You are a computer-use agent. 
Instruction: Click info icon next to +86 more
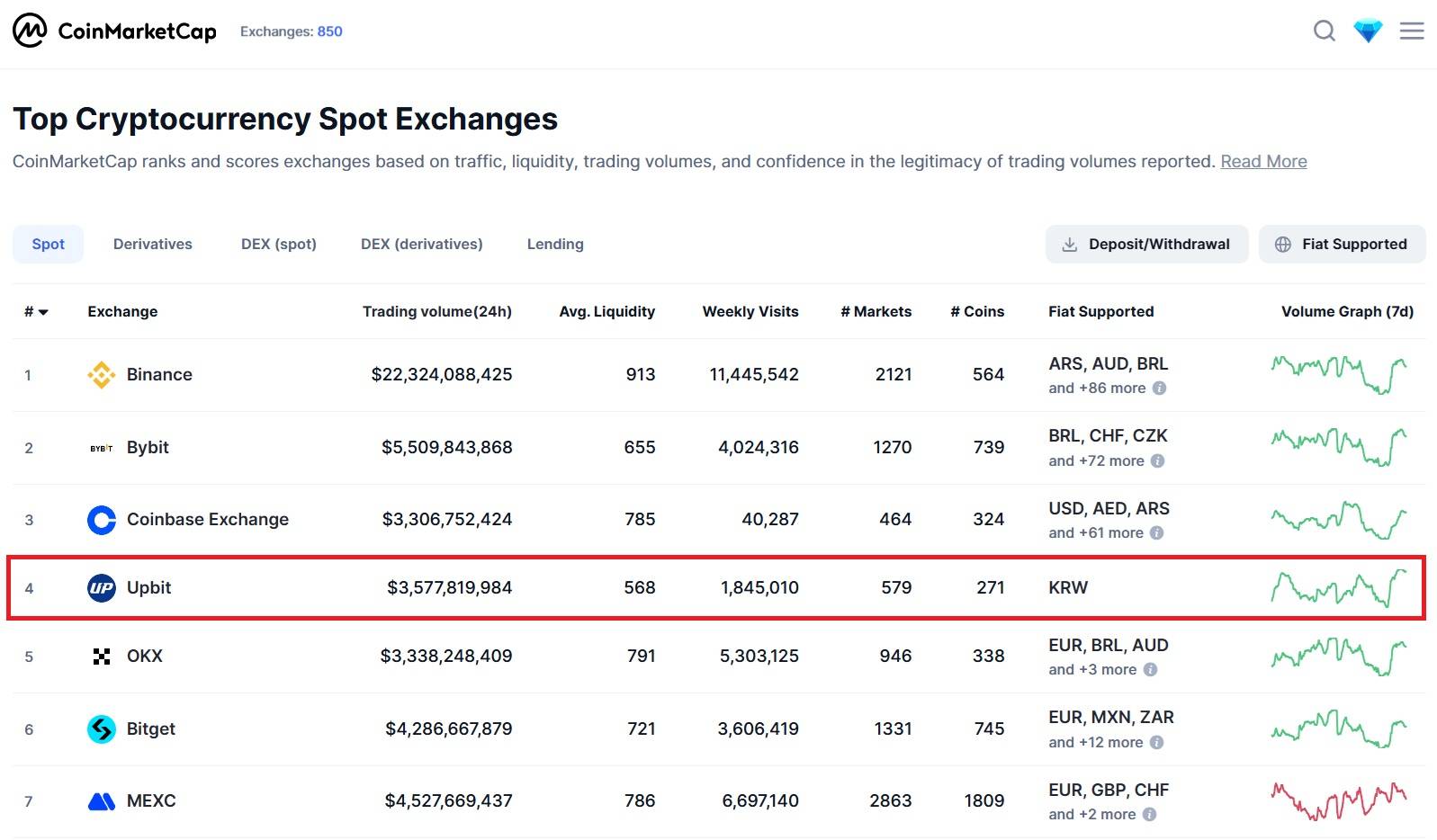click(x=1159, y=389)
